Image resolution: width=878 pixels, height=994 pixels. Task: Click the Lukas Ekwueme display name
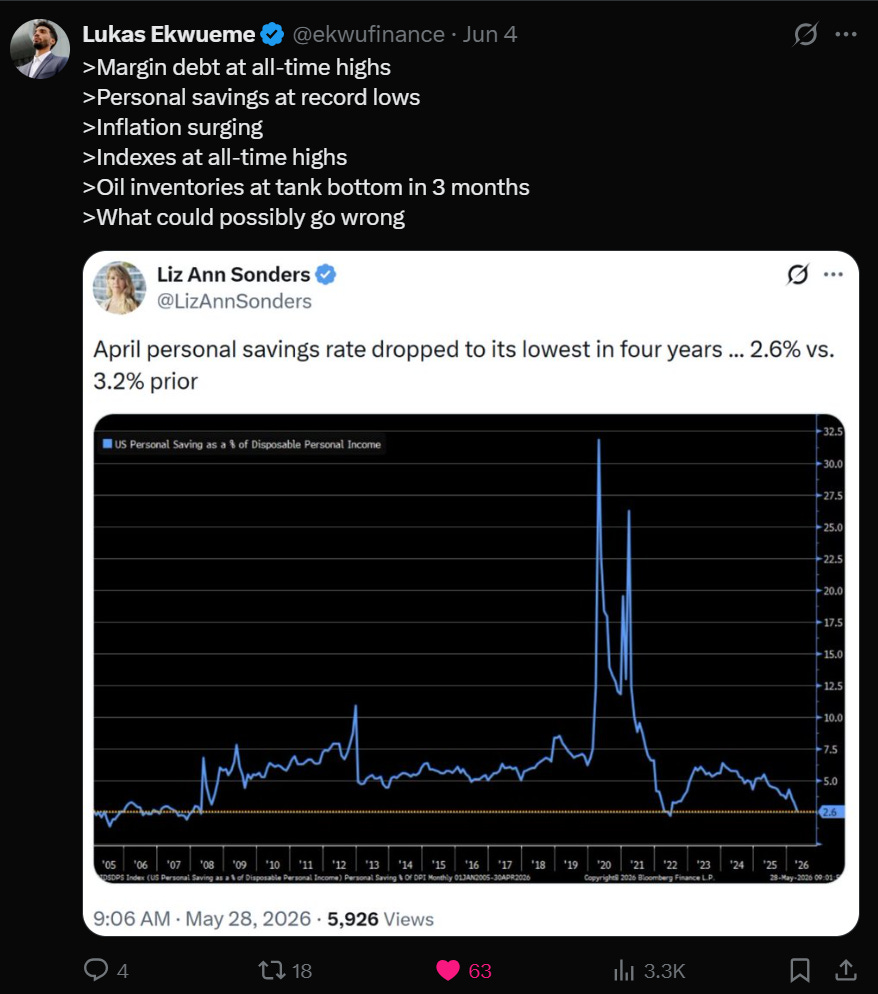coord(169,34)
